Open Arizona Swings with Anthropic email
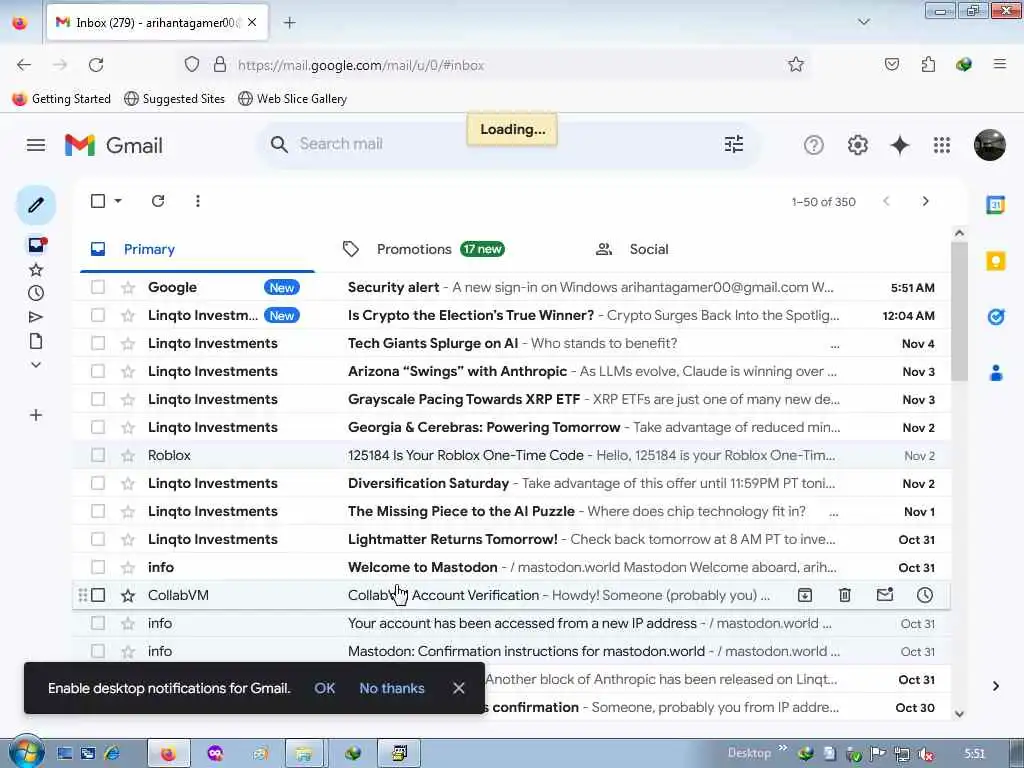 (x=511, y=371)
